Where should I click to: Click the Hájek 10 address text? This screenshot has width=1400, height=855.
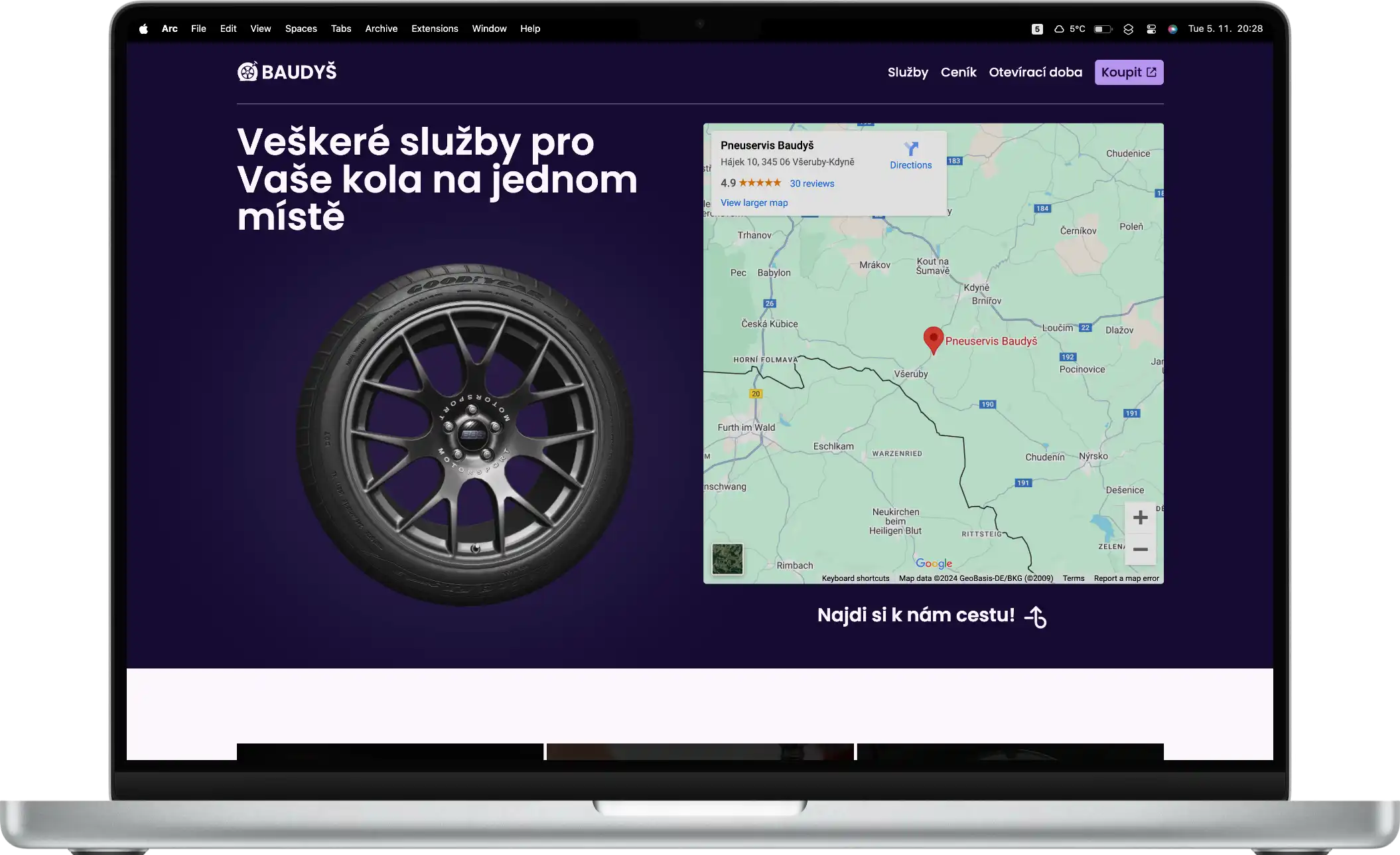[787, 162]
